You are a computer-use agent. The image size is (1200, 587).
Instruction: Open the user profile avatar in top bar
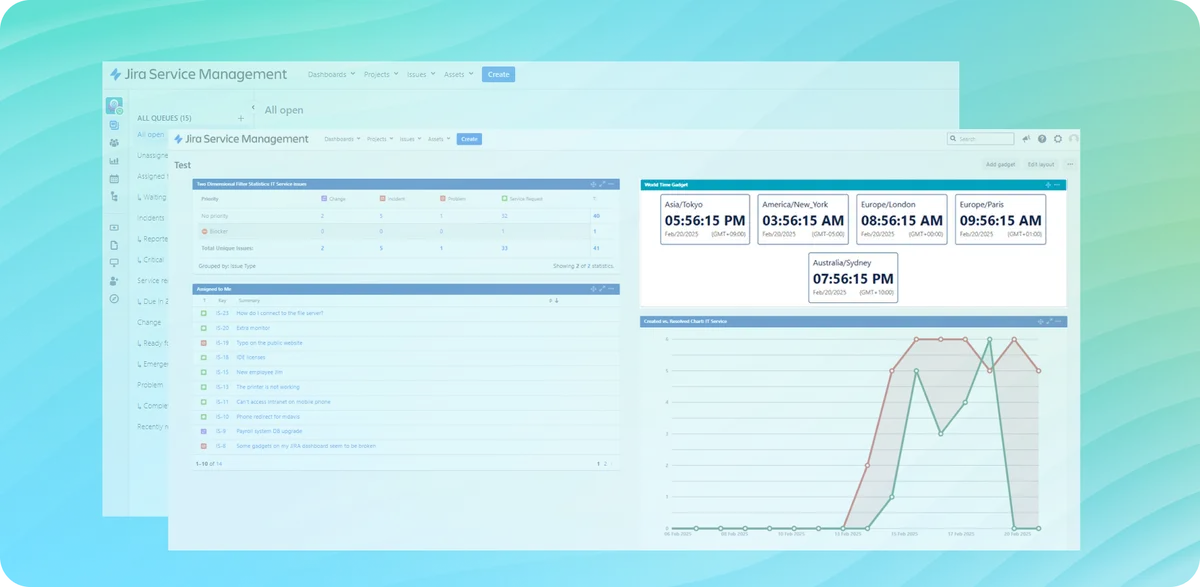[1073, 139]
